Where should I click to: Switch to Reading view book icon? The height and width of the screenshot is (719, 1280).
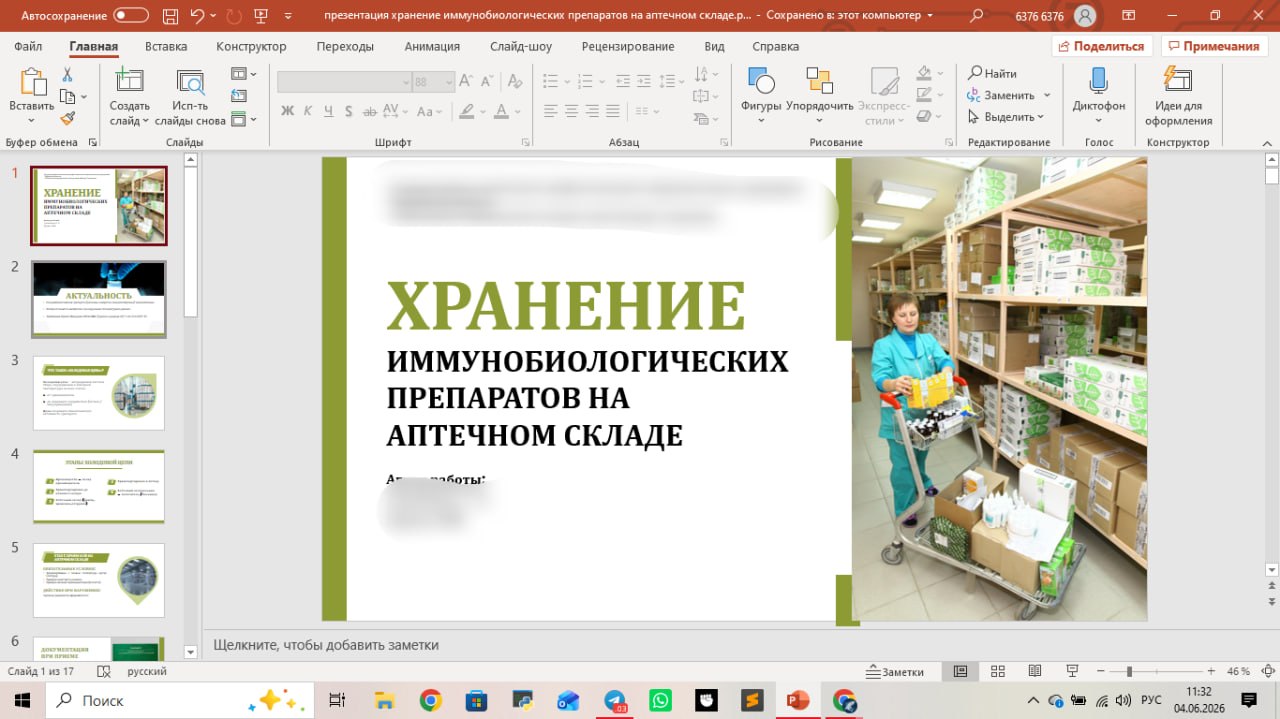pos(1034,671)
